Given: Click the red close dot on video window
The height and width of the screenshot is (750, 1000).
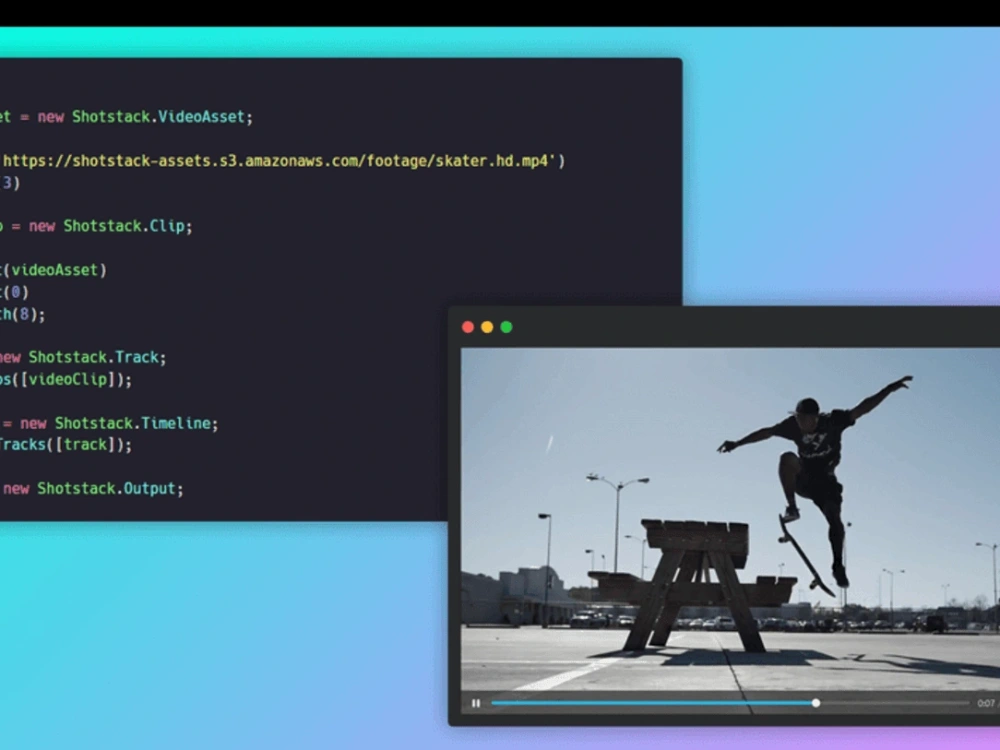Looking at the screenshot, I should tap(467, 327).
